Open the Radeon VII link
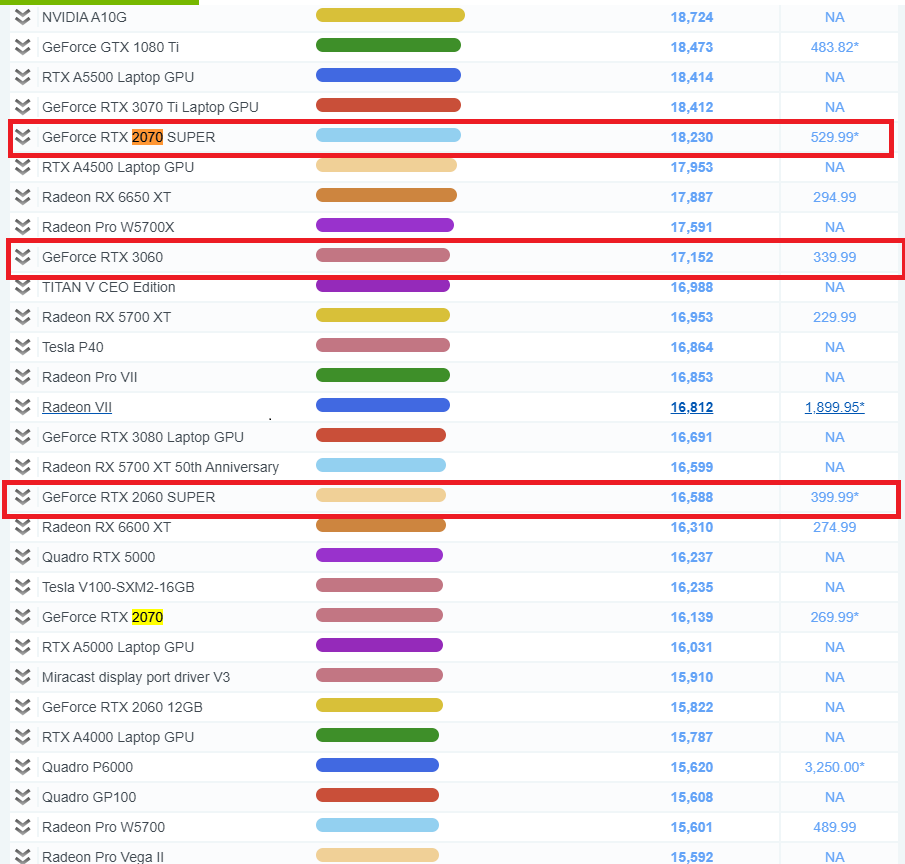 click(77, 407)
